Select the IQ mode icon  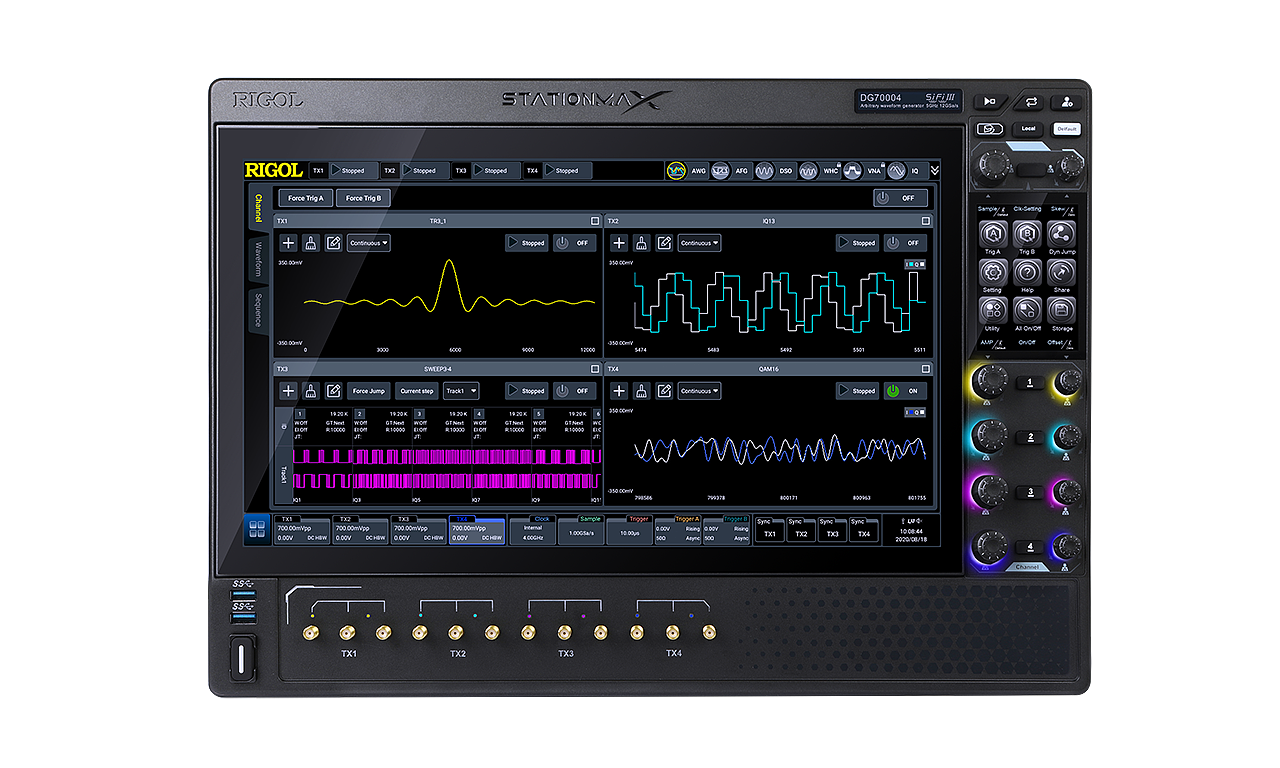tap(897, 171)
